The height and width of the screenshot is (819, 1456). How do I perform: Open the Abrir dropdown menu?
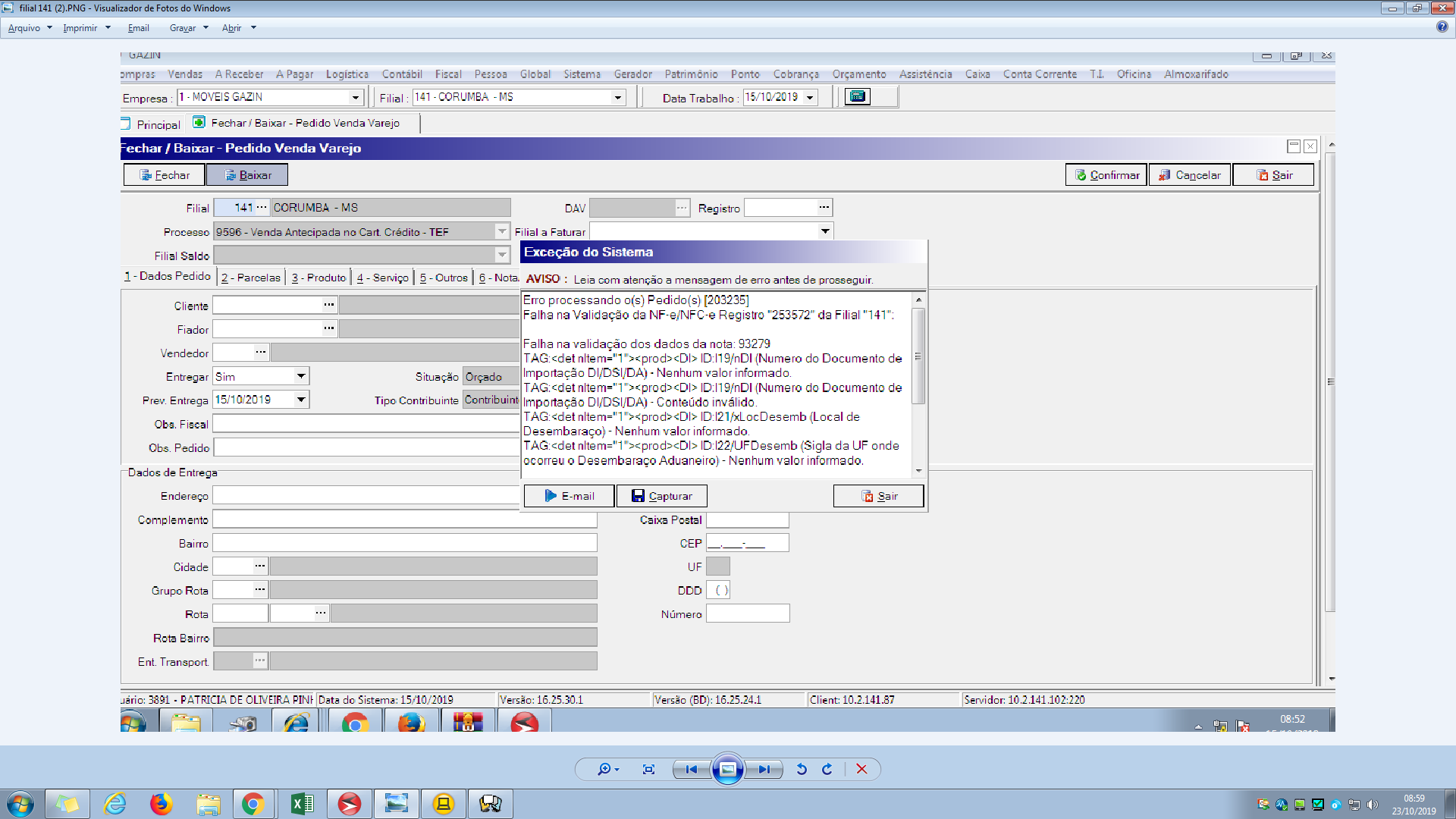pos(238,28)
